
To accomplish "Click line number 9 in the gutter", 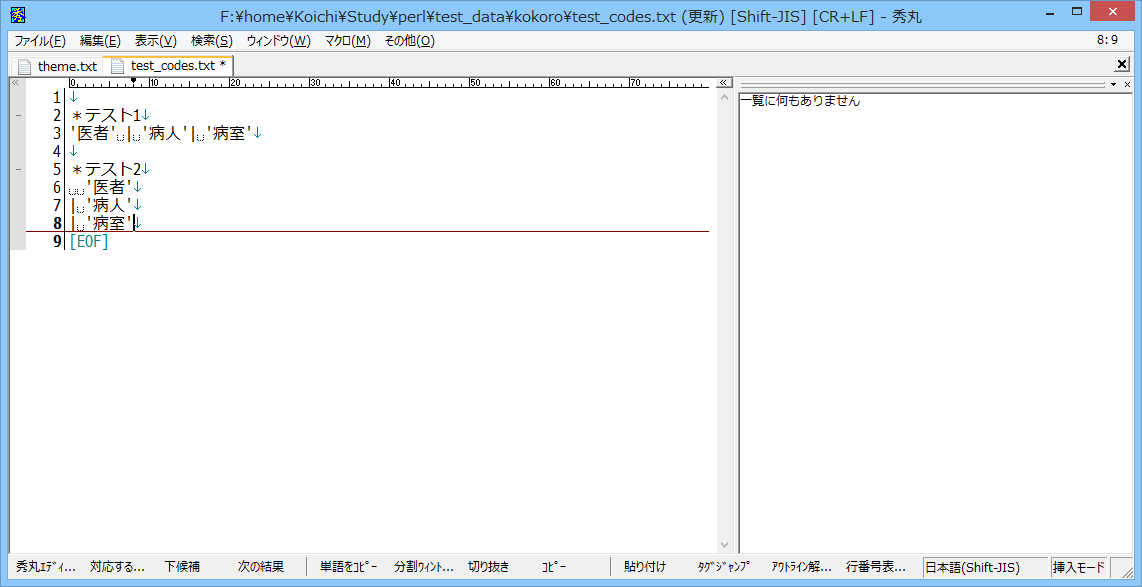I will click(x=57, y=242).
